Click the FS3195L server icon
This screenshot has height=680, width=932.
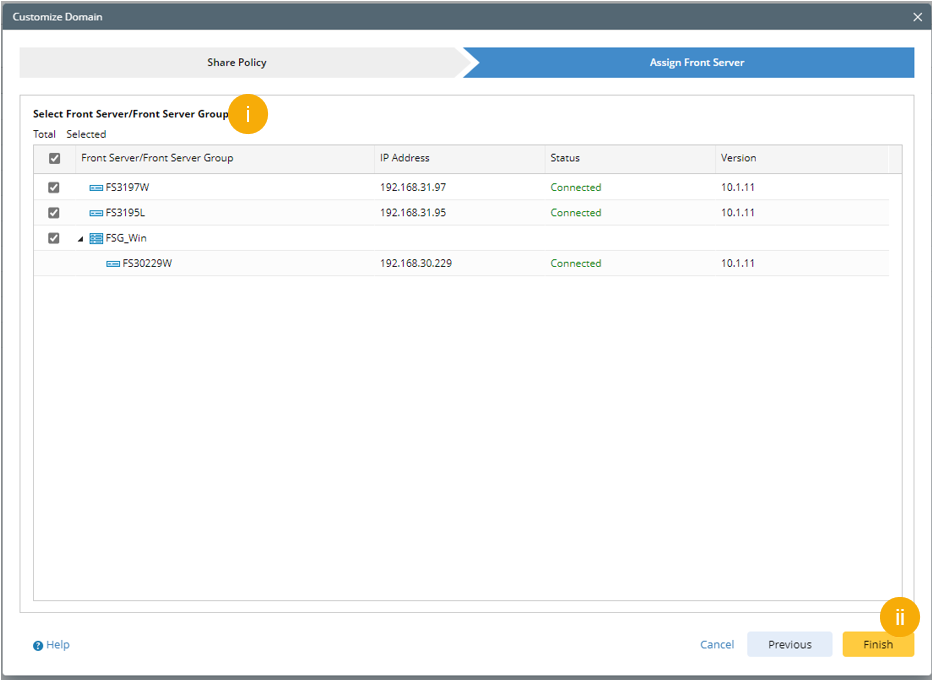coord(96,213)
